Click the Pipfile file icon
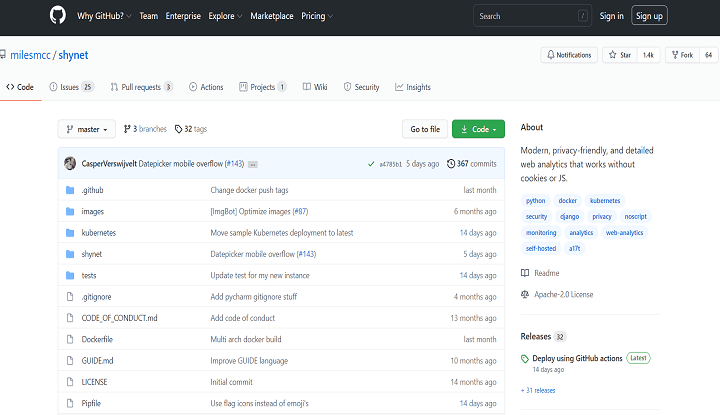The image size is (720, 415). pos(70,403)
